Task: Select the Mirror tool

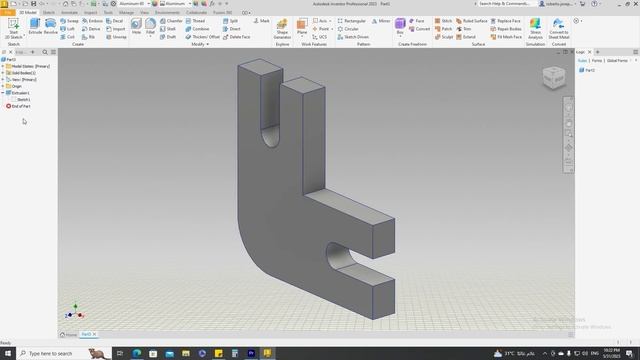Action: [x=381, y=21]
